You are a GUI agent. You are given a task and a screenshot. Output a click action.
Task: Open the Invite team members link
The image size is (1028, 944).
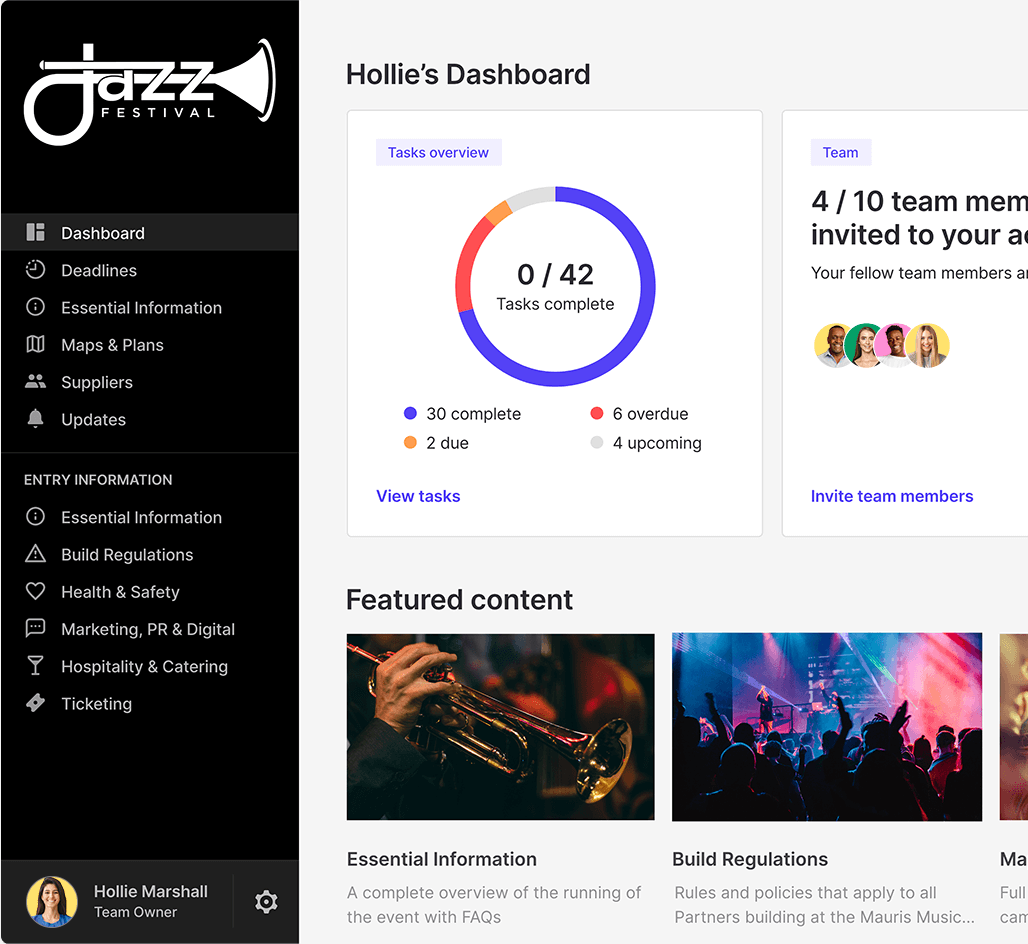coord(892,496)
